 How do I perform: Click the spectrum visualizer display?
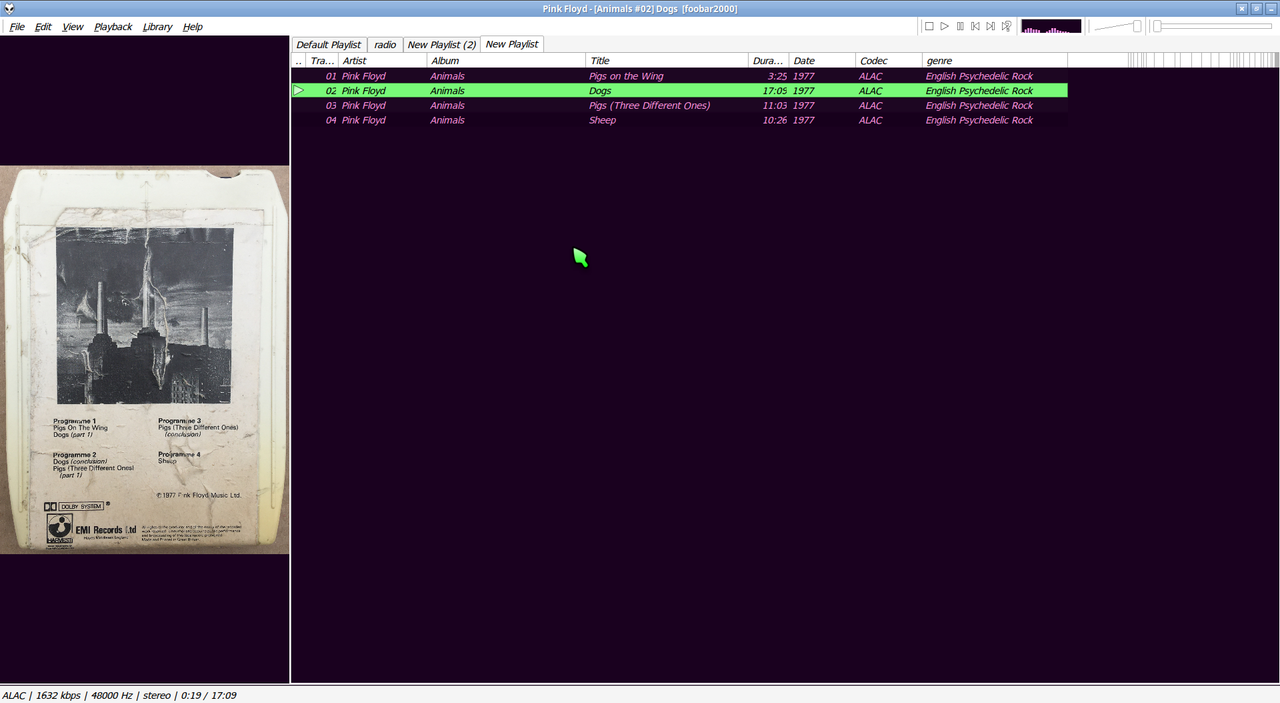click(1051, 27)
